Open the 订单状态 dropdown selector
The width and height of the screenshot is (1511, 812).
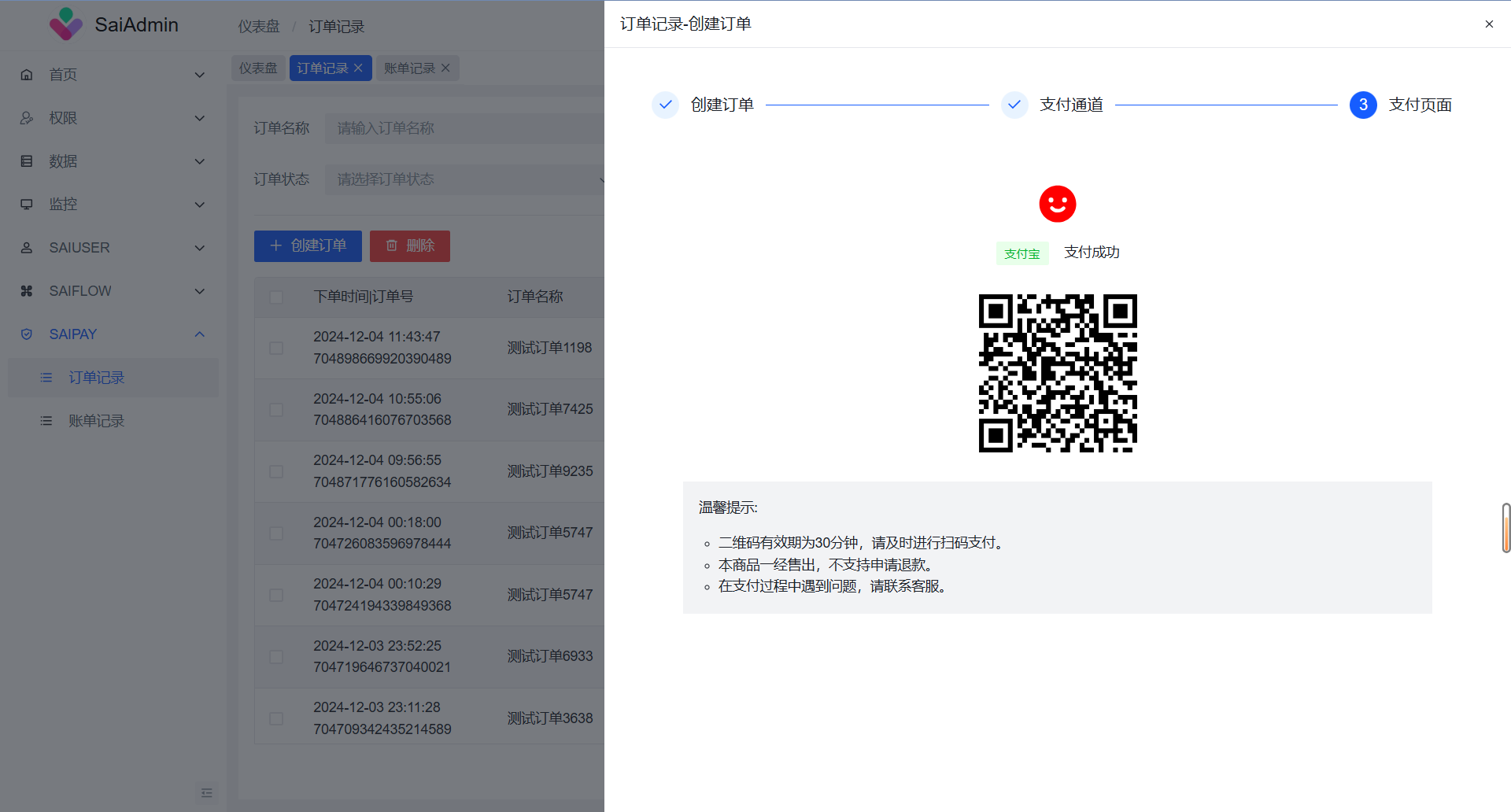(464, 179)
